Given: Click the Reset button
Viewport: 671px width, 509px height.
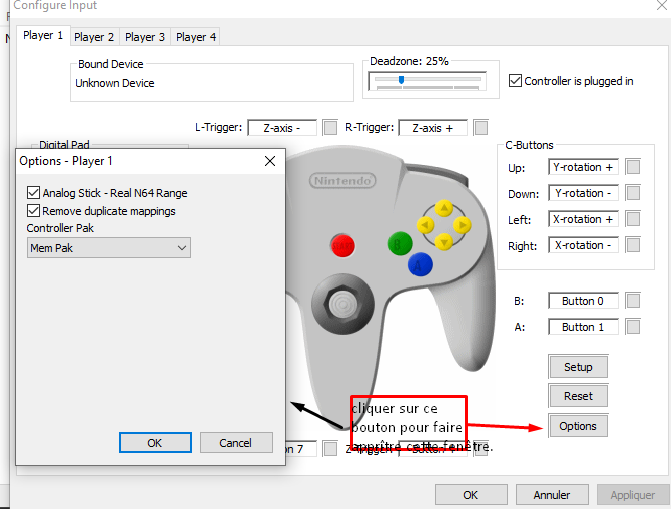Looking at the screenshot, I should click(x=578, y=396).
